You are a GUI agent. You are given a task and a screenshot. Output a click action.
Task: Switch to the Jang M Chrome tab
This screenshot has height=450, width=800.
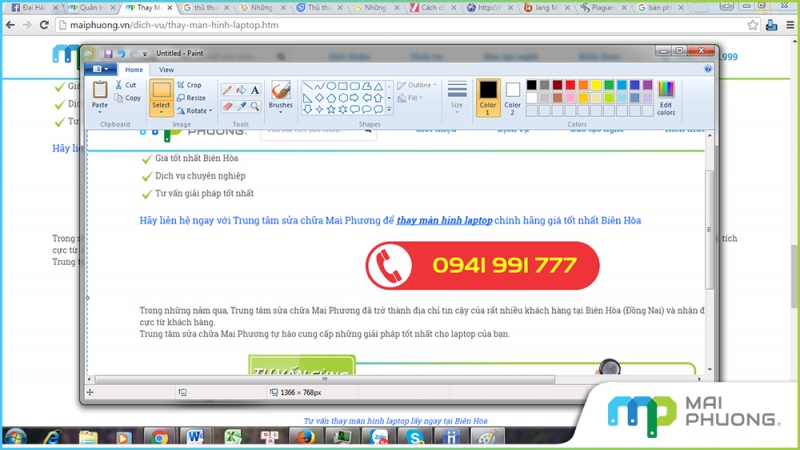tap(545, 8)
